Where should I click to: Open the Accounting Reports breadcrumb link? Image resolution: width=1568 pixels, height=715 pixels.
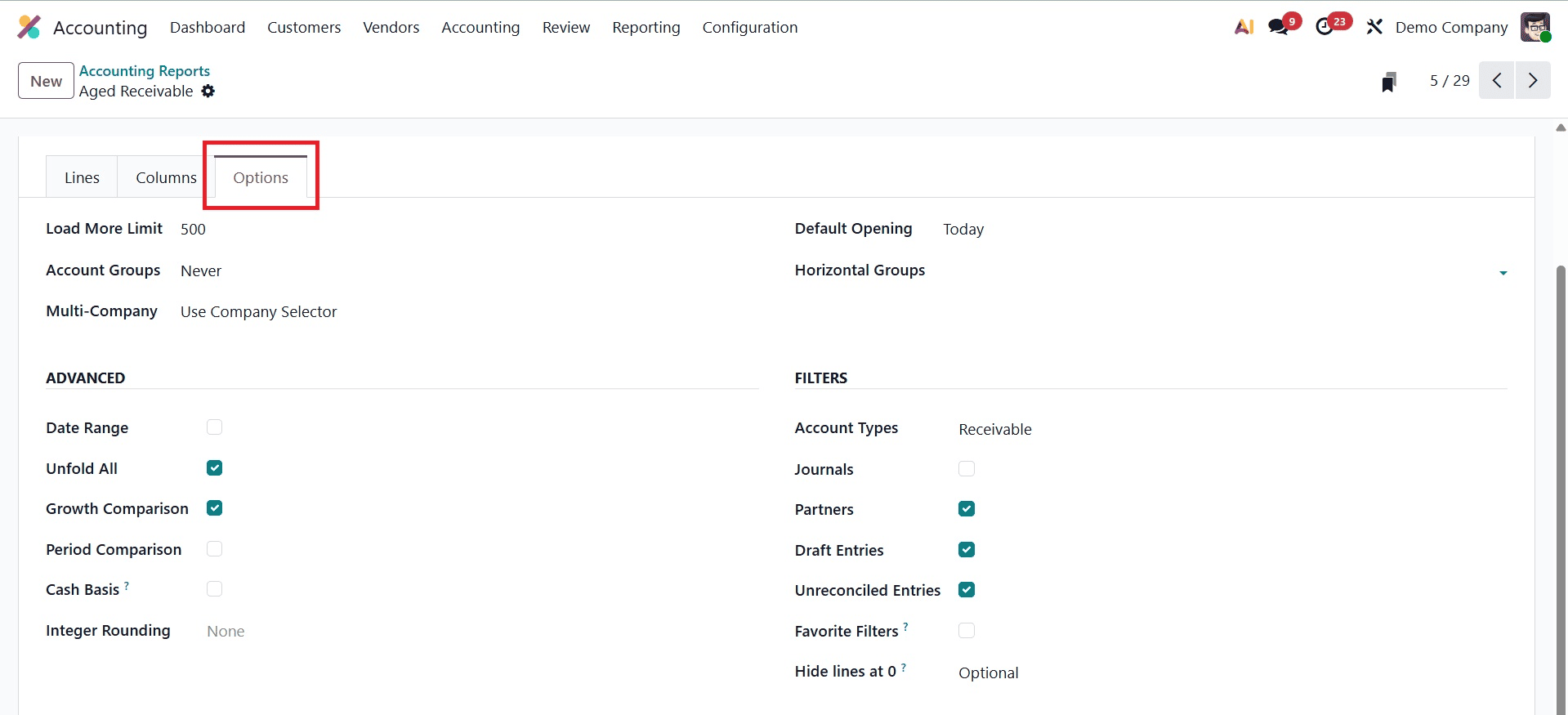coord(145,71)
